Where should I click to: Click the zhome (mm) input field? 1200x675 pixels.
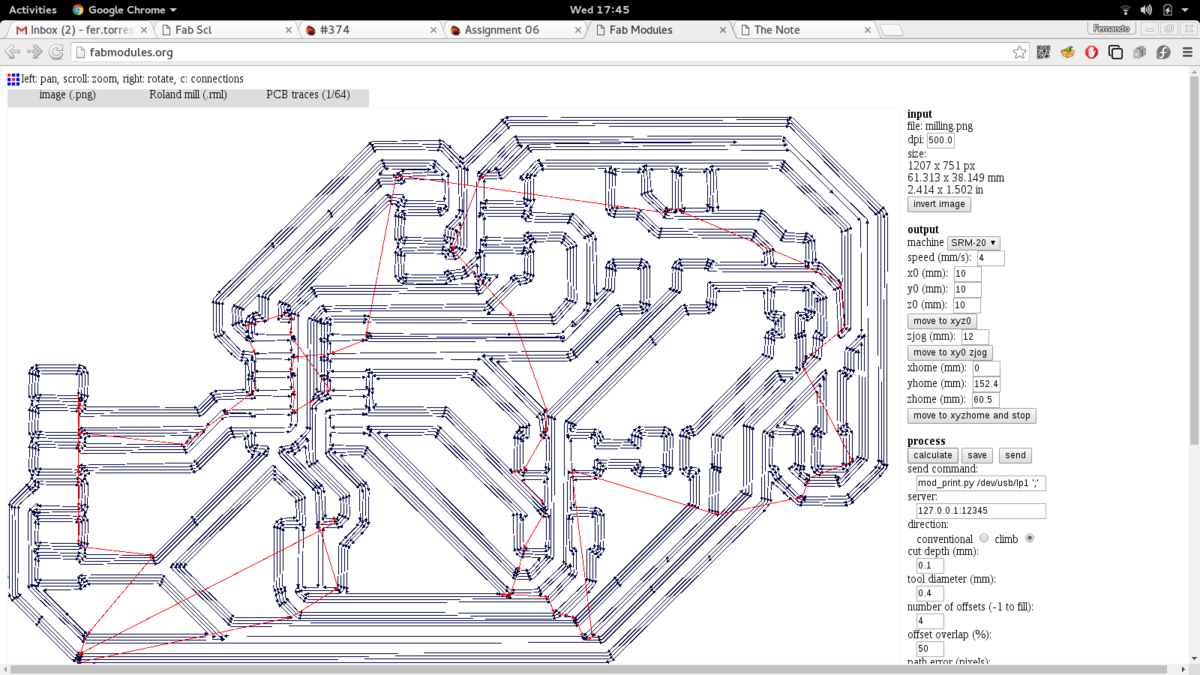(x=985, y=400)
